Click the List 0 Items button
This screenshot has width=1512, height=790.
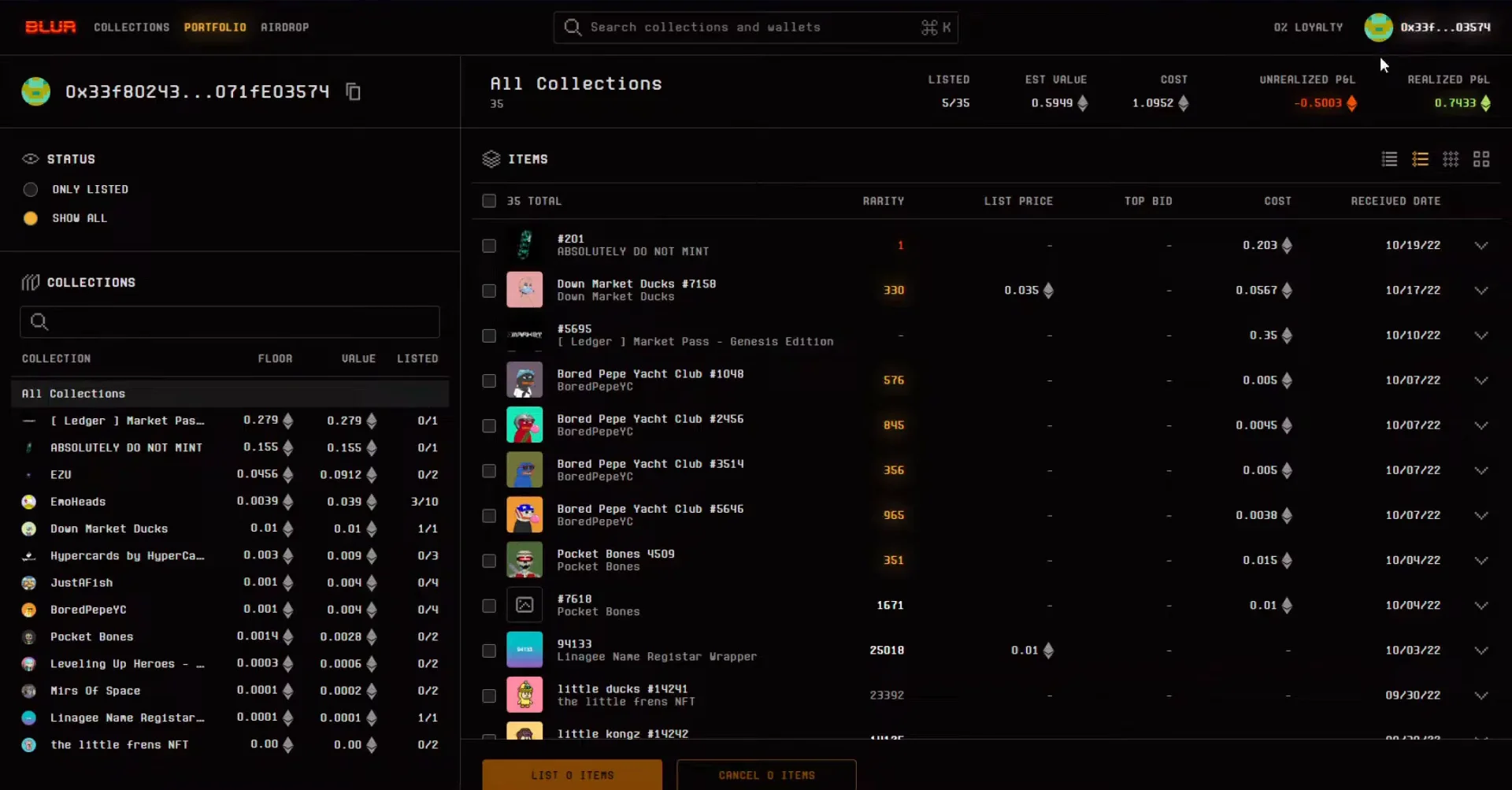573,775
